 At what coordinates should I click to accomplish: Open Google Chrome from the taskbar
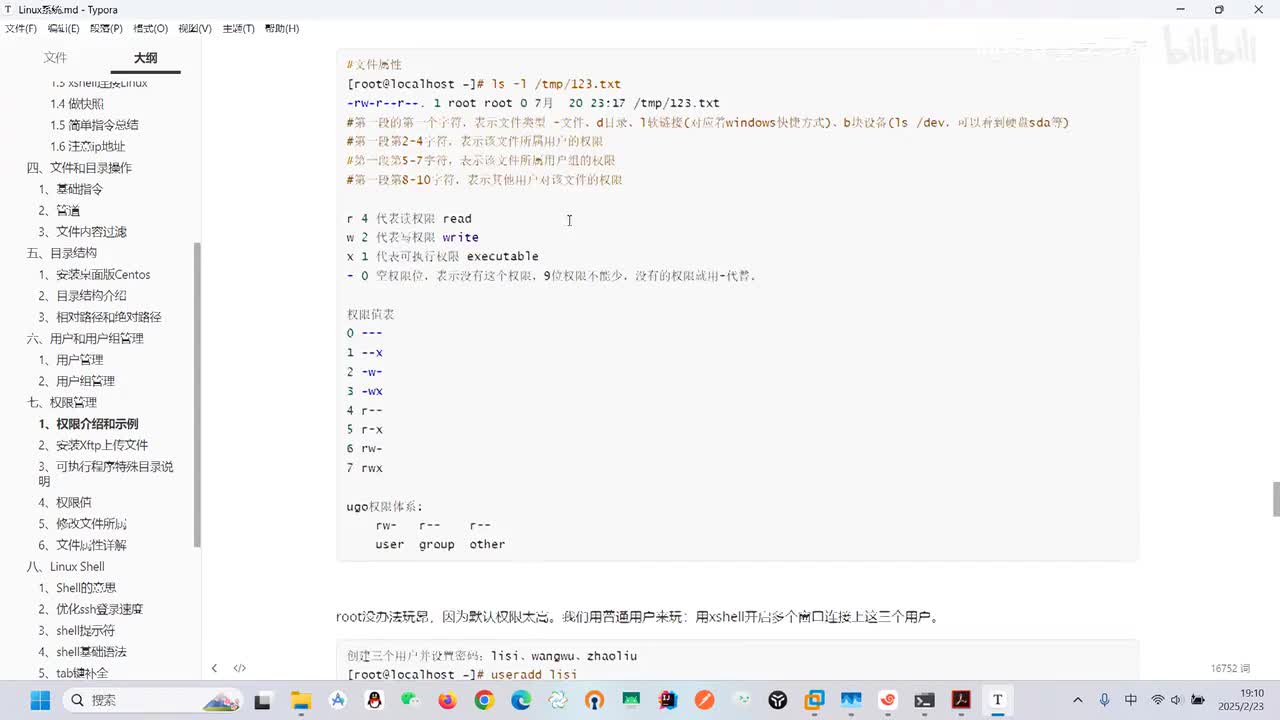coord(484,700)
